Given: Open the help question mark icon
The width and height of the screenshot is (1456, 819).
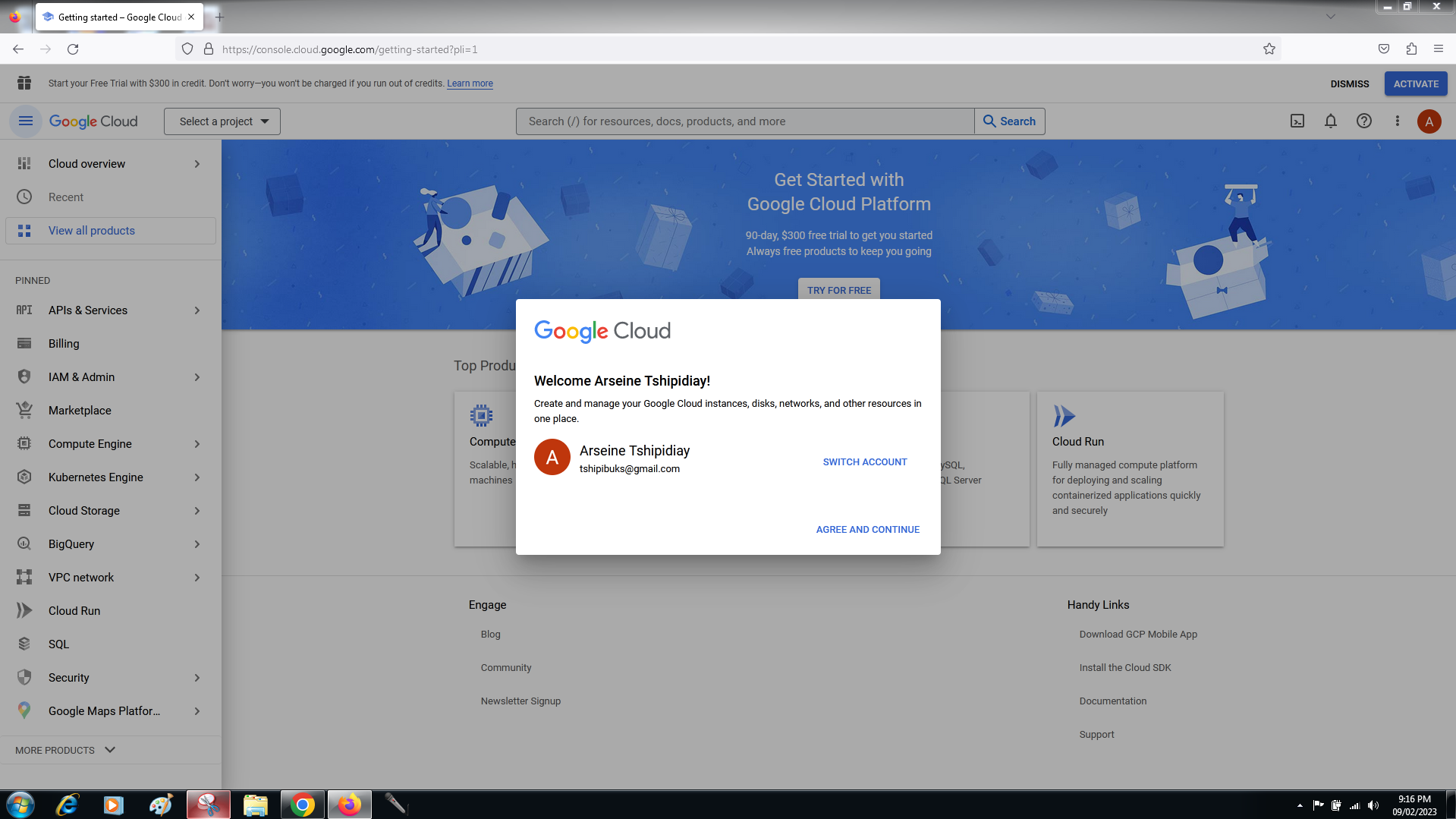Looking at the screenshot, I should pyautogui.click(x=1364, y=121).
